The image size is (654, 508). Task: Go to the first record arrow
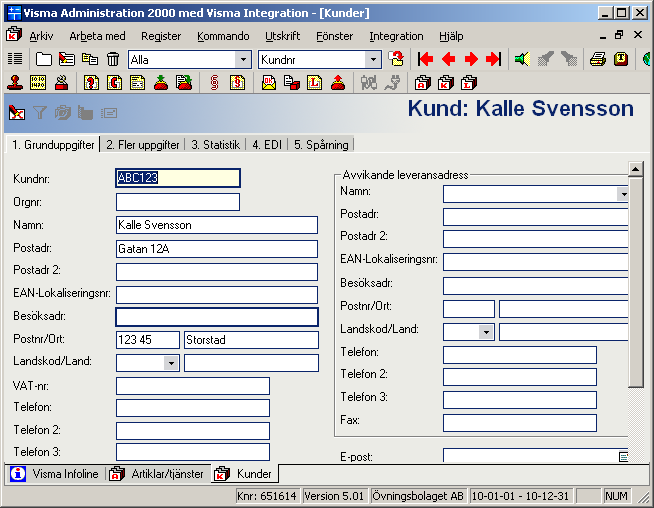[x=425, y=59]
